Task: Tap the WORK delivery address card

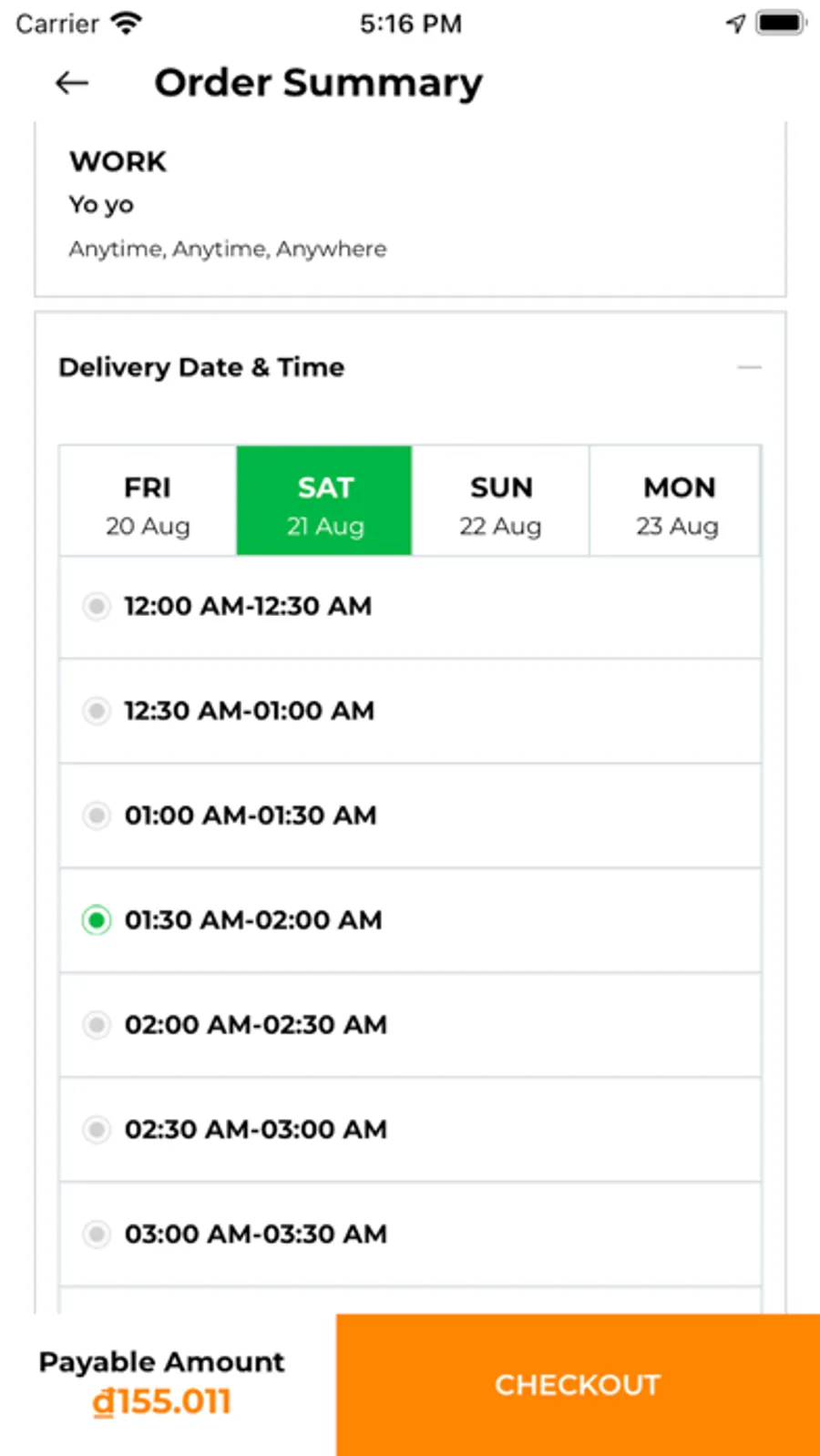Action: [x=410, y=207]
